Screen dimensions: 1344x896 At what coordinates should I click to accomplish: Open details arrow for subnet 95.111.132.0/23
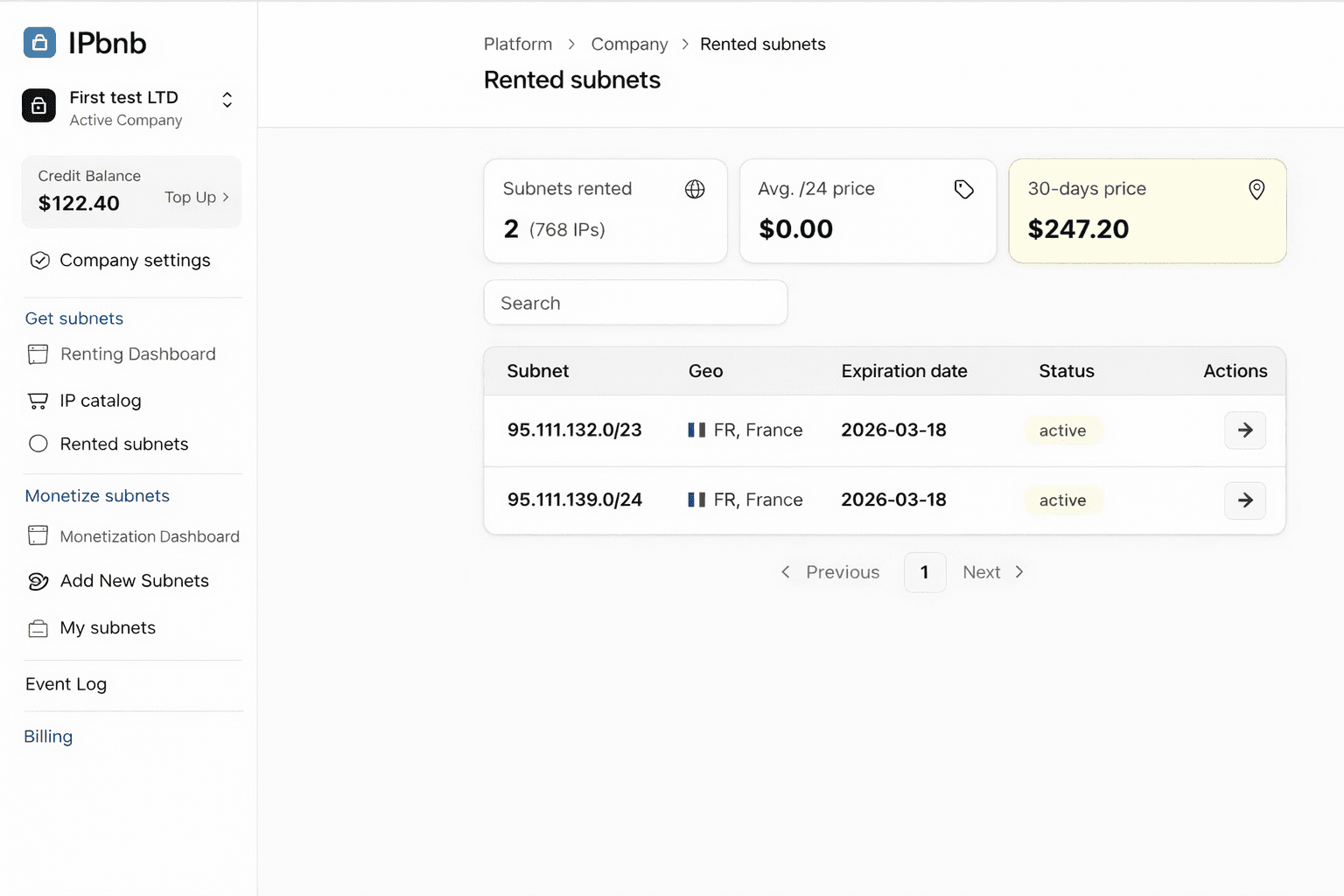[x=1244, y=430]
